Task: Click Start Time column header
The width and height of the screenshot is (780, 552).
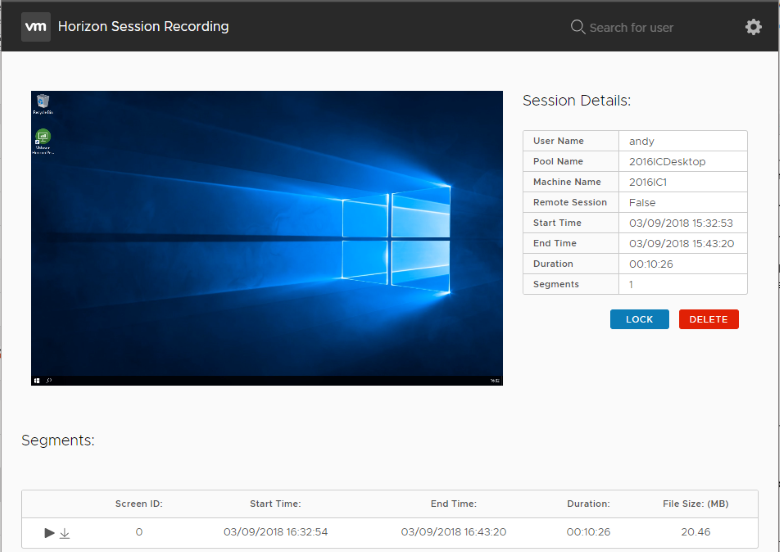Action: [275, 504]
